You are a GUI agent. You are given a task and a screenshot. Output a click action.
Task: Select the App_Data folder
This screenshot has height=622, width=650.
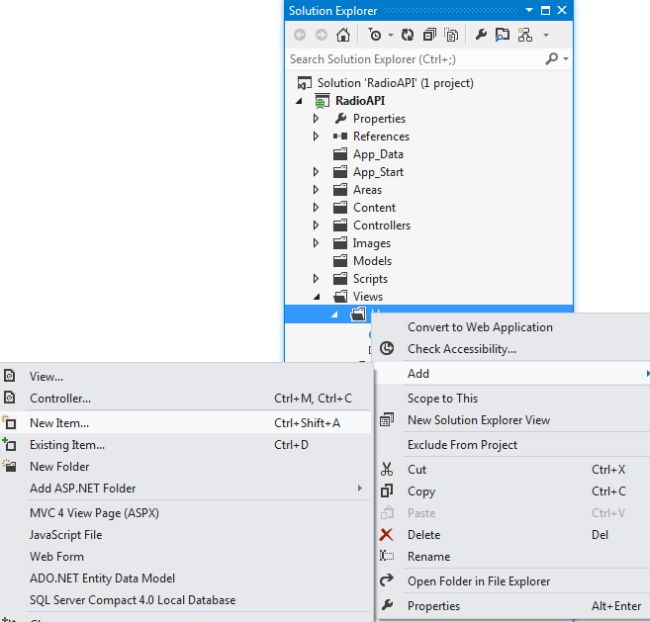(x=368, y=154)
